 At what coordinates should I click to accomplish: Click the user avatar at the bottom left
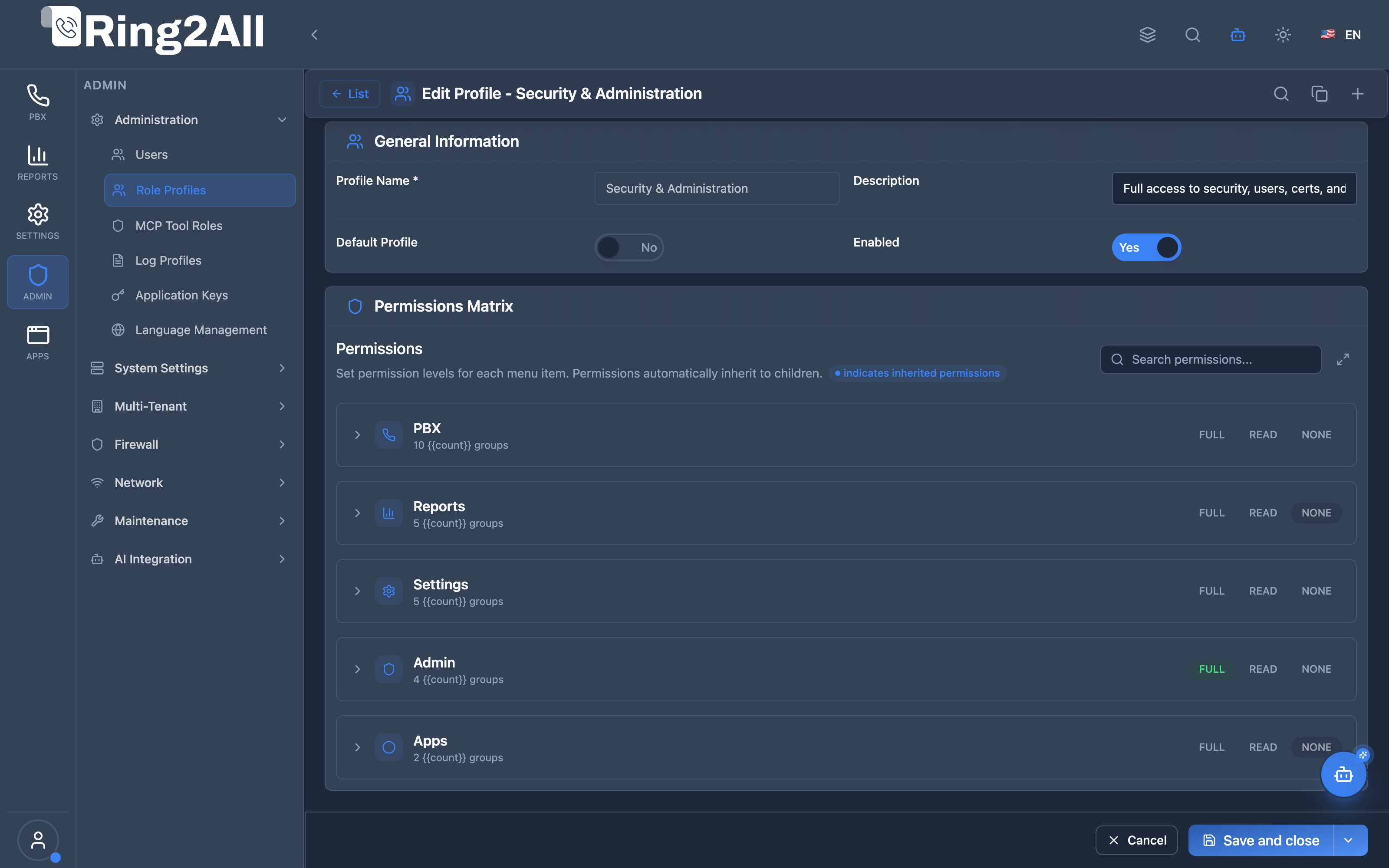coord(38,840)
